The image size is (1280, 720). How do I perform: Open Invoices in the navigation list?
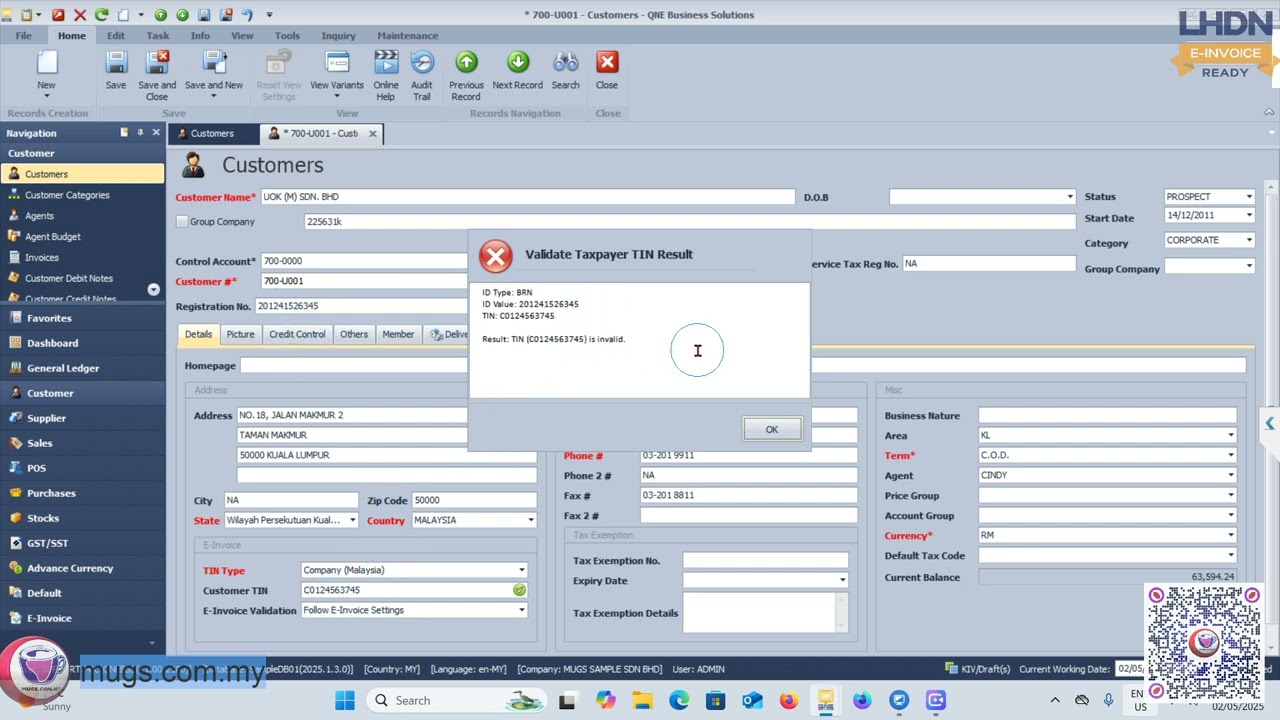pos(42,258)
